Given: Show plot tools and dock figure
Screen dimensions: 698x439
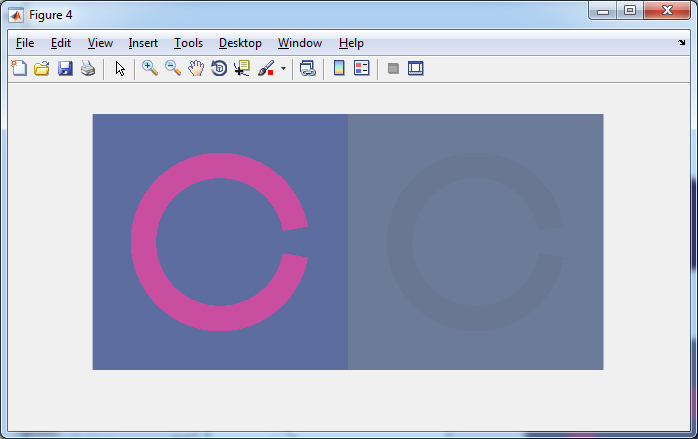Looking at the screenshot, I should (416, 68).
